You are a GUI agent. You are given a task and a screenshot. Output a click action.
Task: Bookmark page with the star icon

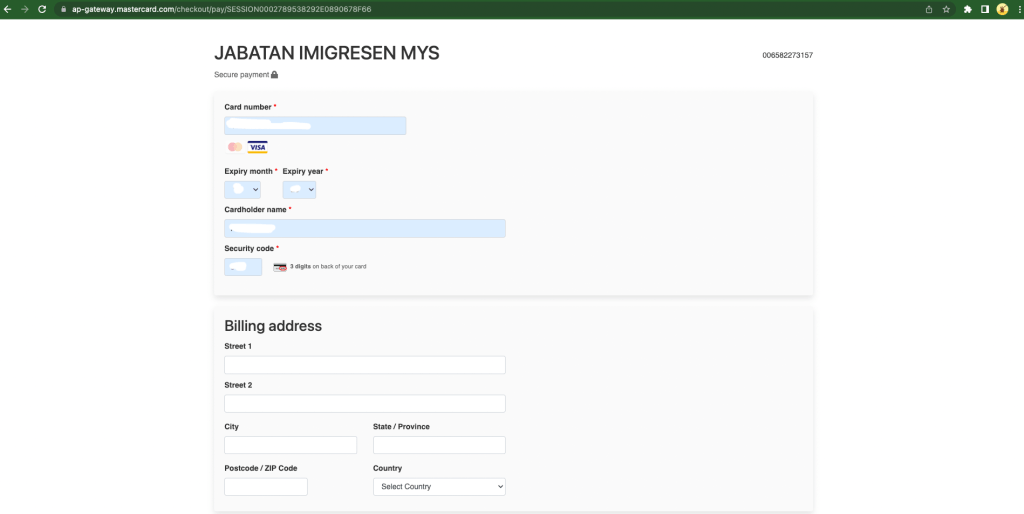946,9
